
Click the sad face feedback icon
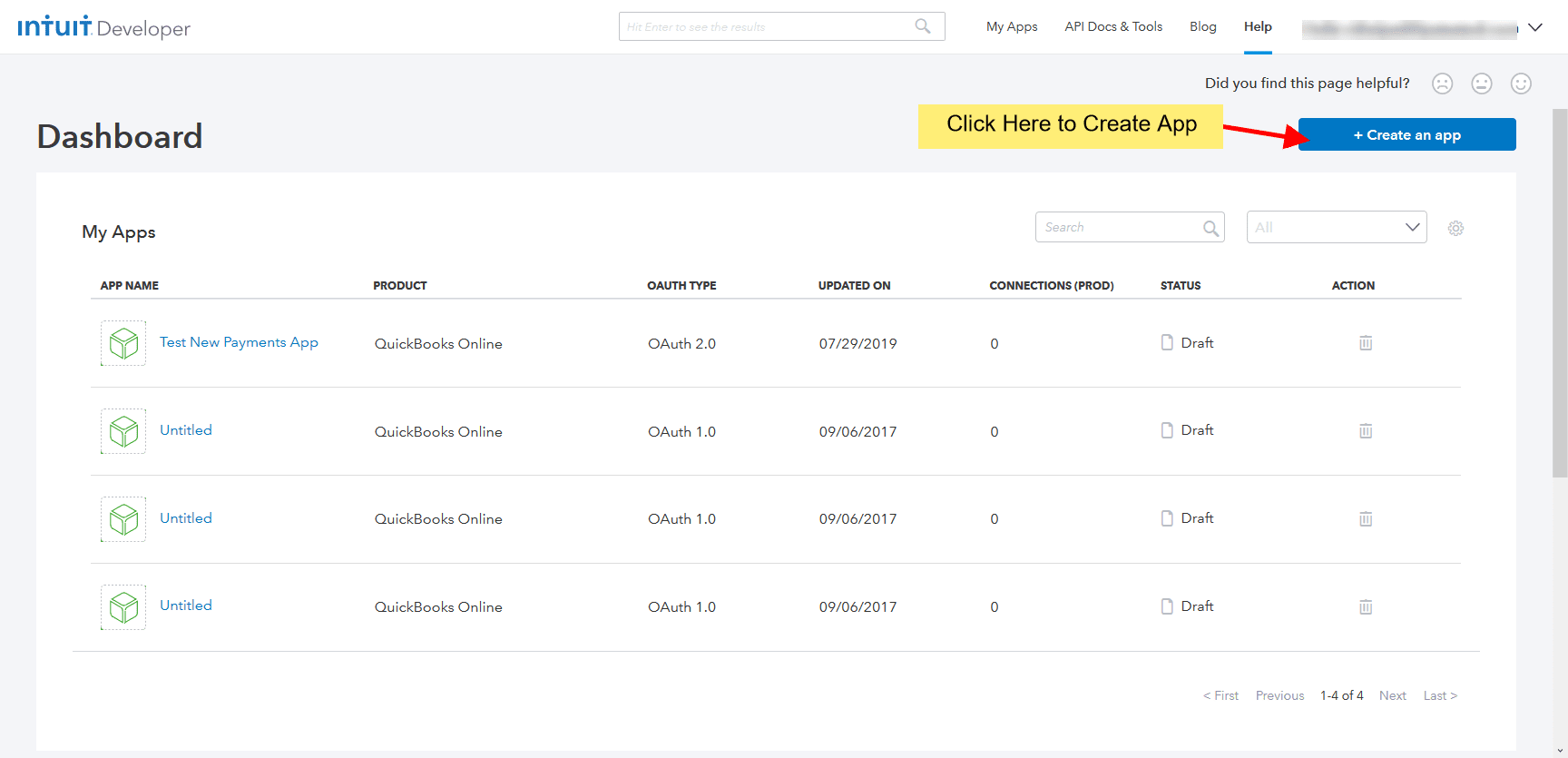coord(1442,84)
